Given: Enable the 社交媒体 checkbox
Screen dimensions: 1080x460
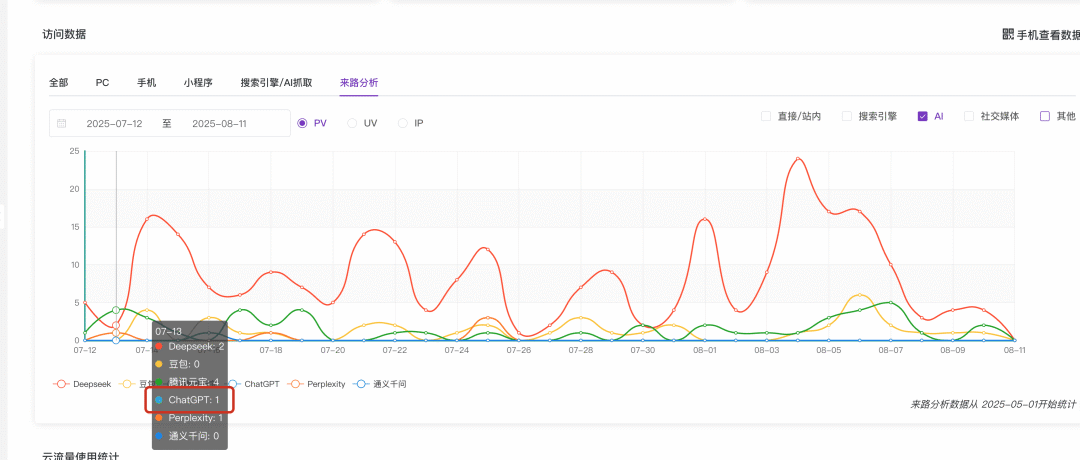Looking at the screenshot, I should [x=969, y=116].
